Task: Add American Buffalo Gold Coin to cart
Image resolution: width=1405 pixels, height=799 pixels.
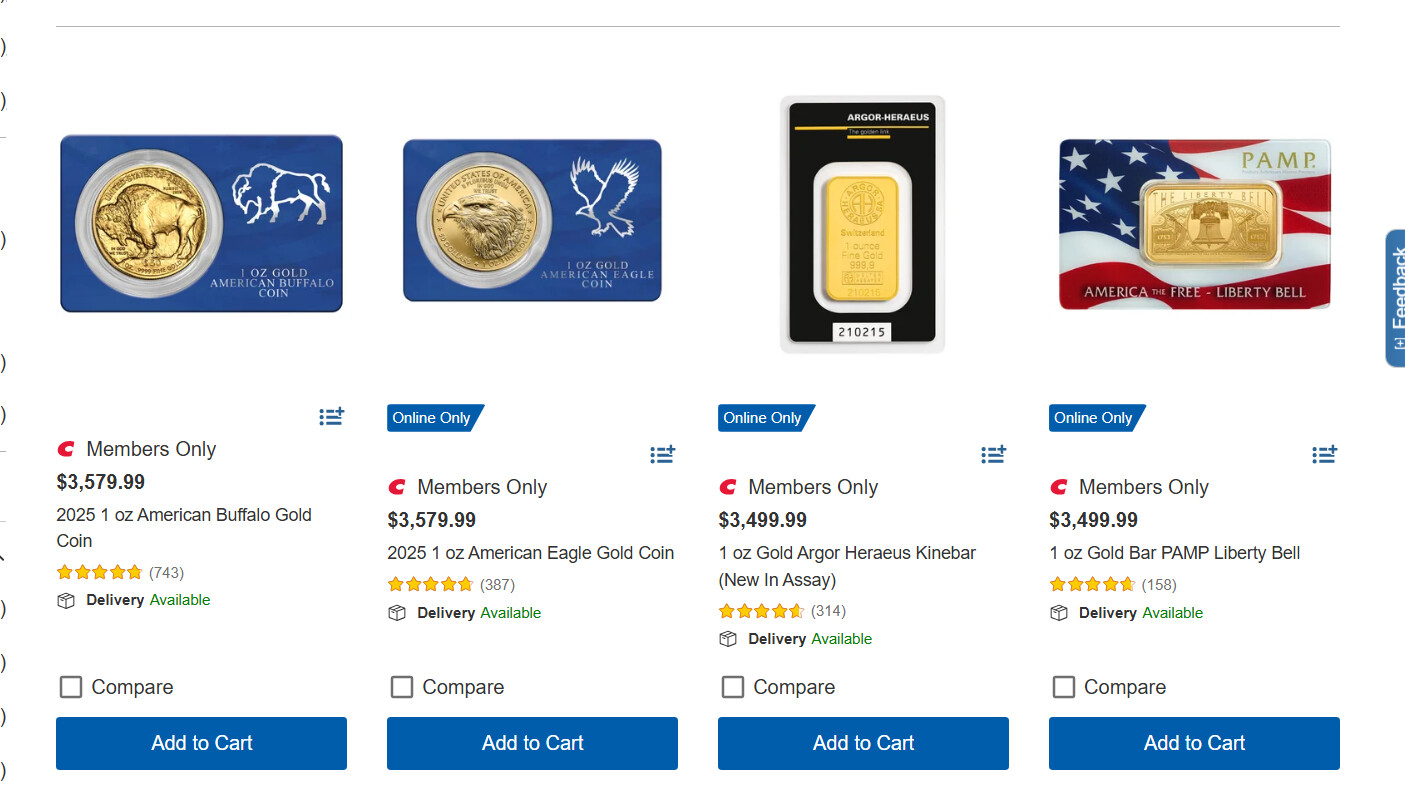Action: [201, 743]
